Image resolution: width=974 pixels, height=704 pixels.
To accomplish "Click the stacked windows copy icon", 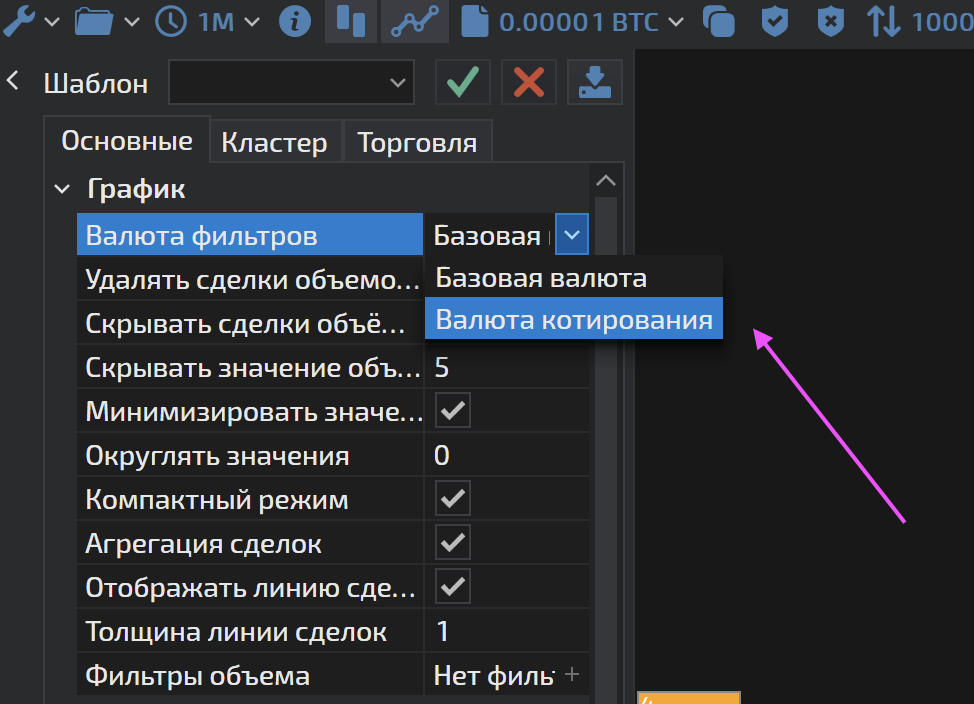I will (x=719, y=21).
